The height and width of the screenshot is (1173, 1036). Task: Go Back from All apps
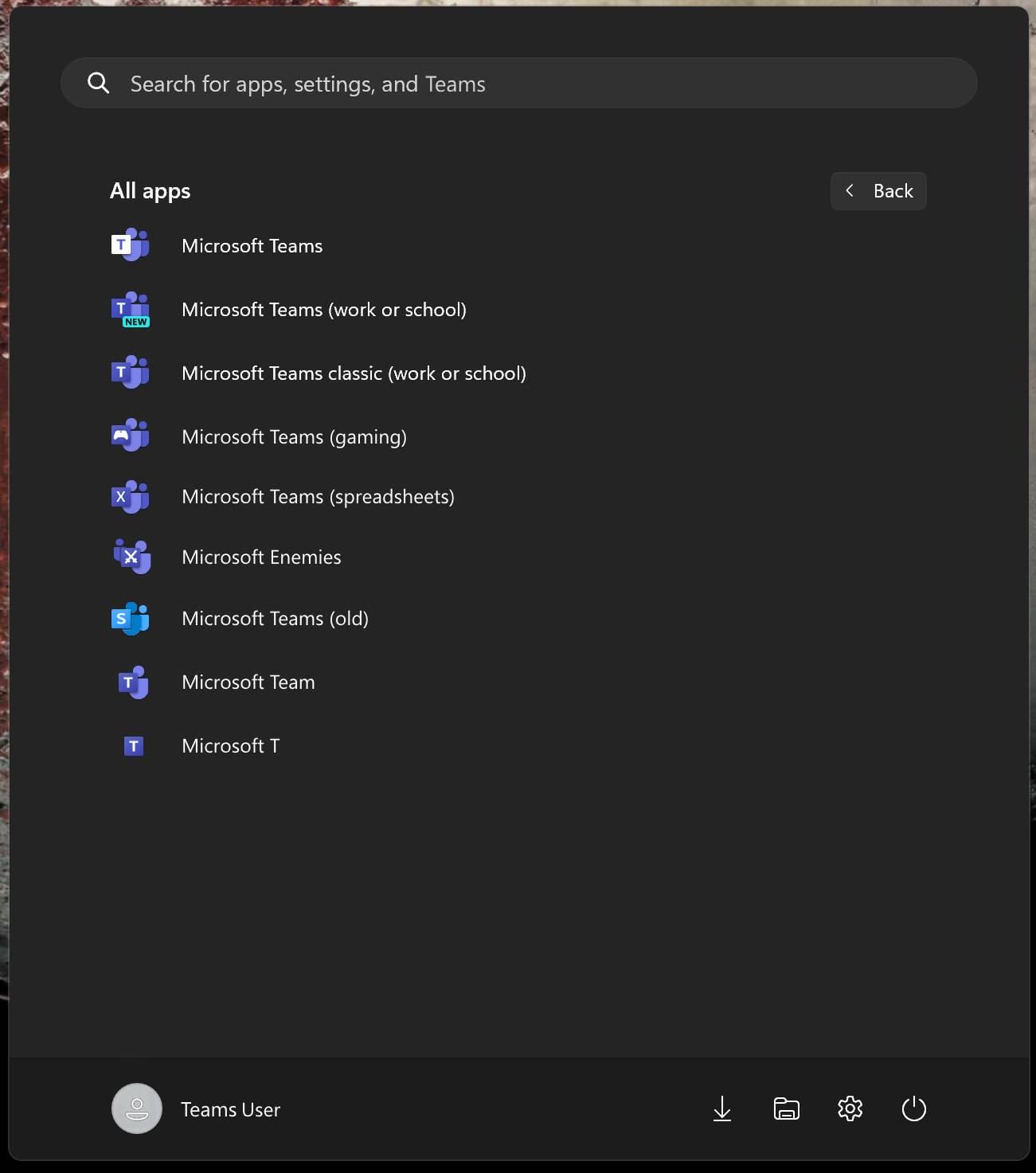pos(878,191)
